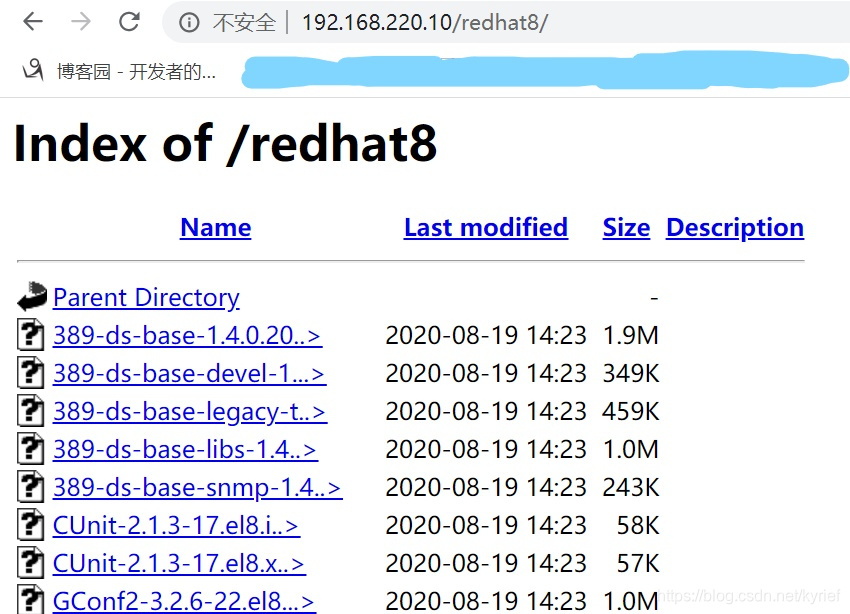Click file icon beside 389-ds-base-snmp
The width and height of the screenshot is (850, 614).
tap(30, 486)
